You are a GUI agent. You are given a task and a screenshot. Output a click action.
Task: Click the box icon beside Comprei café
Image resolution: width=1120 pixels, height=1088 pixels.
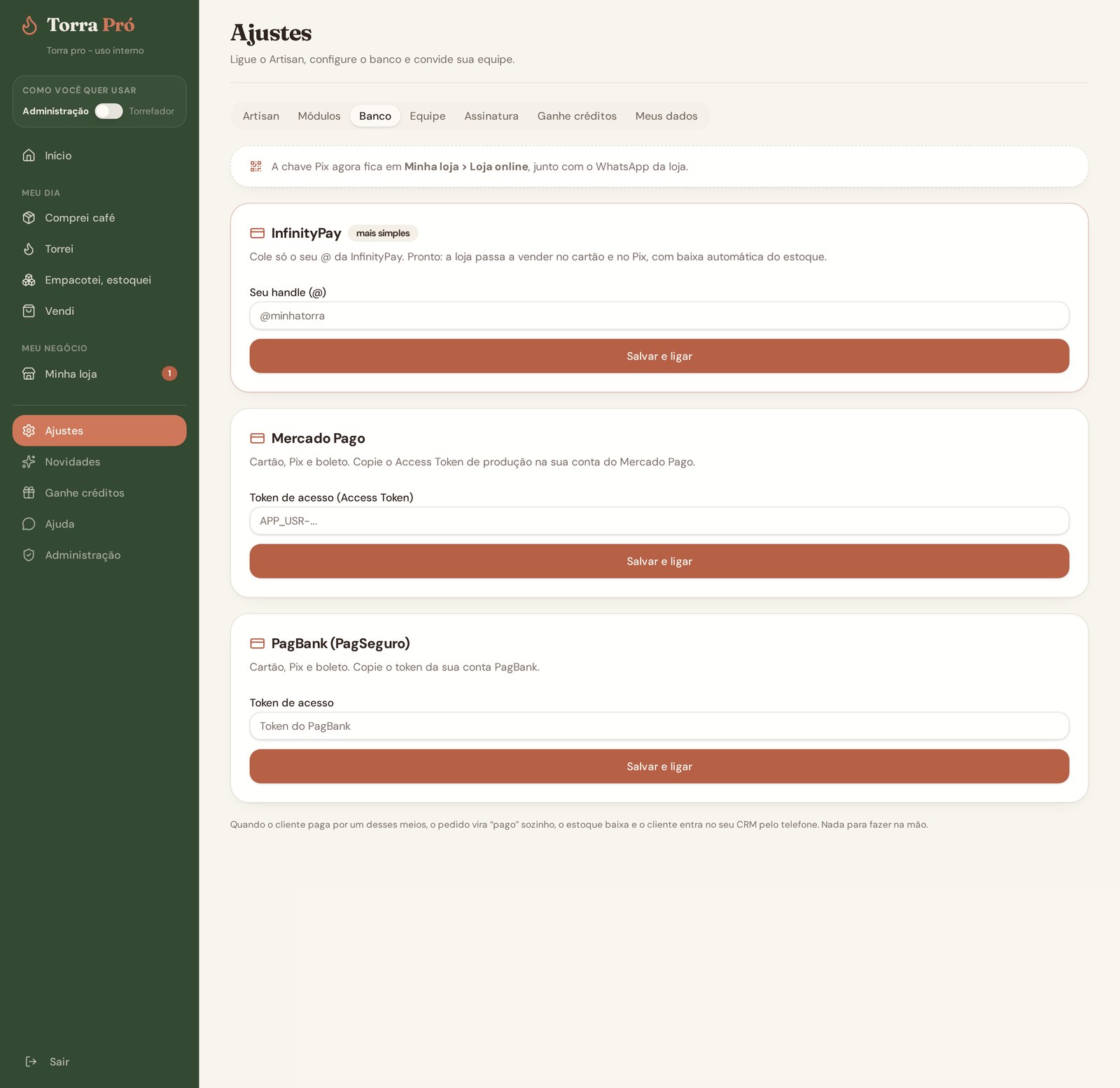click(x=29, y=218)
